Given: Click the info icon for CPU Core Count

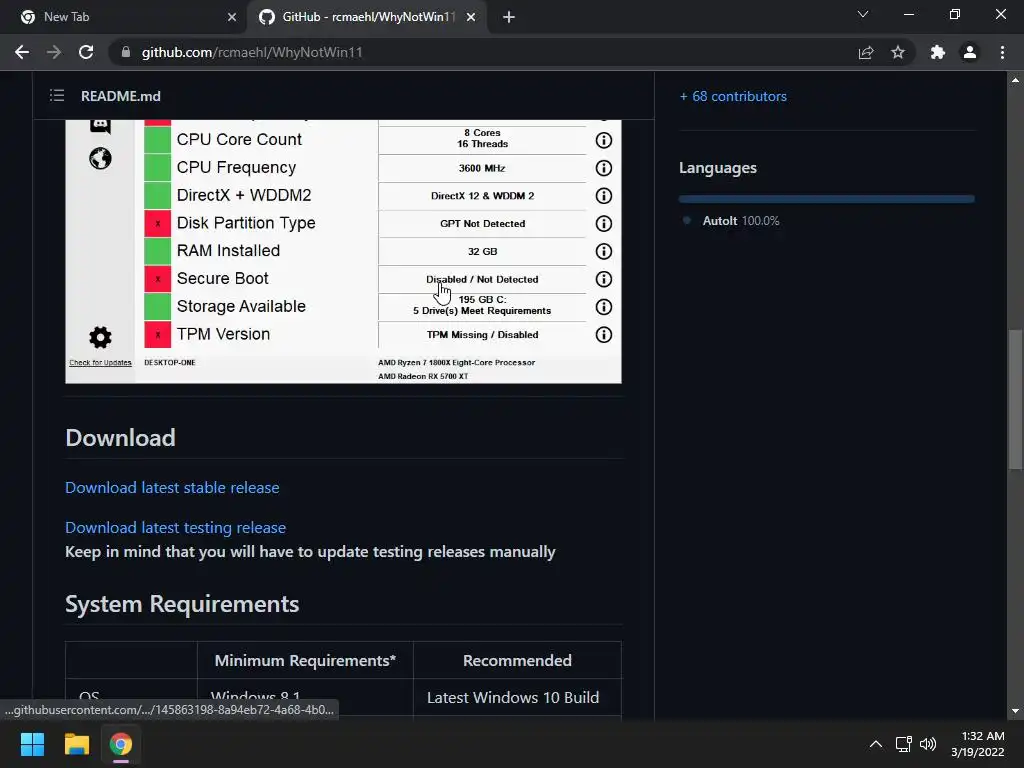Looking at the screenshot, I should click(x=603, y=140).
